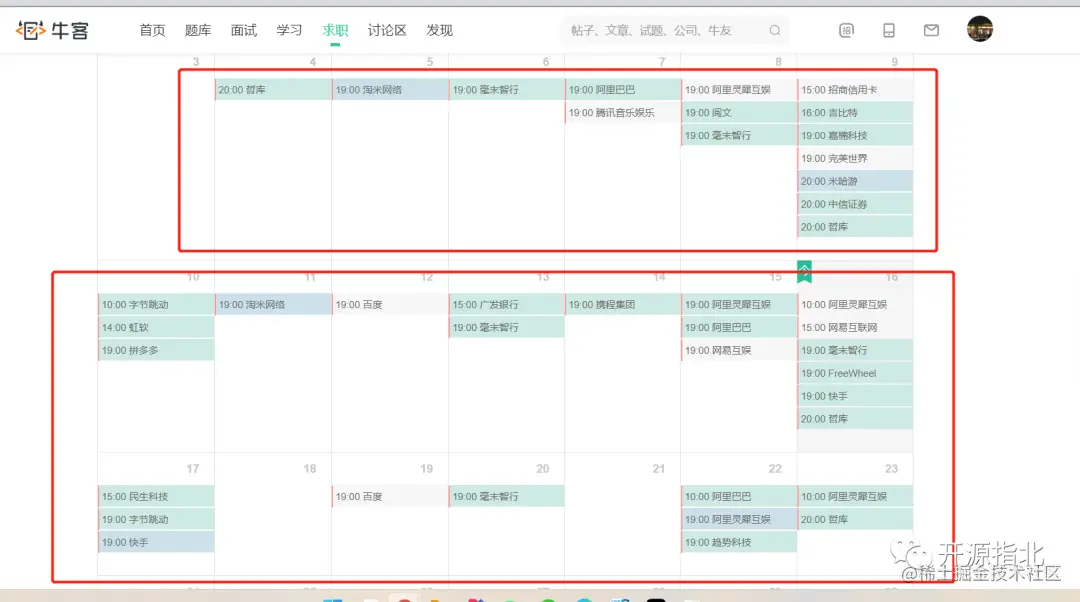Select the 19:00 完美世界 event
1080x602 pixels.
pyautogui.click(x=855, y=158)
